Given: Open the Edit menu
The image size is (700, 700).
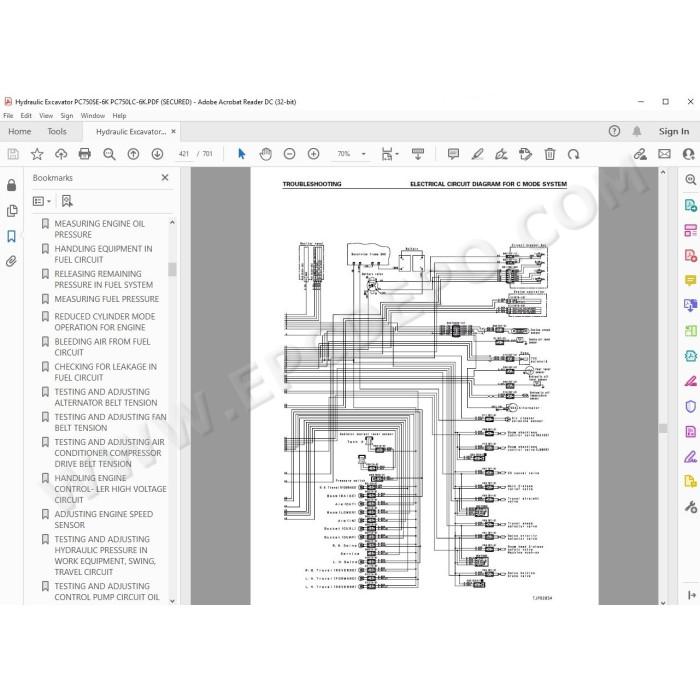Looking at the screenshot, I should pos(26,116).
